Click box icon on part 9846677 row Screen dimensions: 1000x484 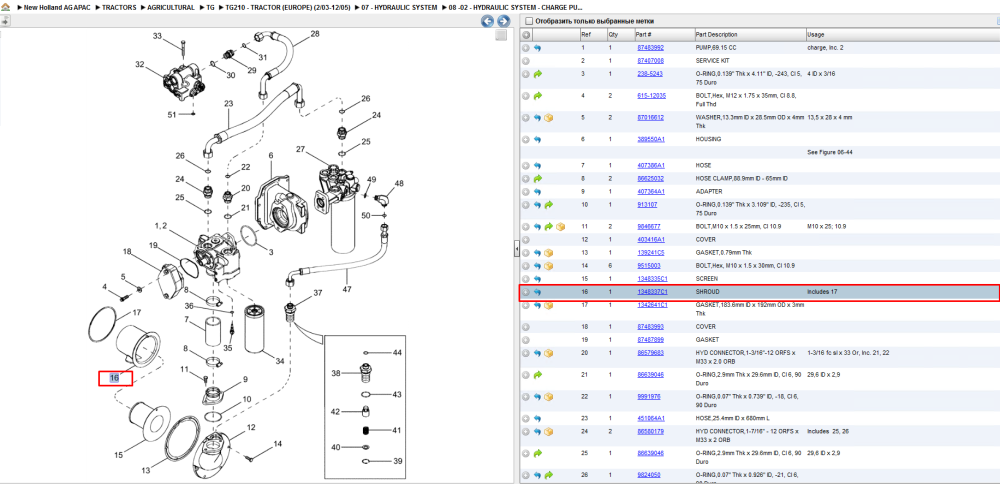click(559, 226)
